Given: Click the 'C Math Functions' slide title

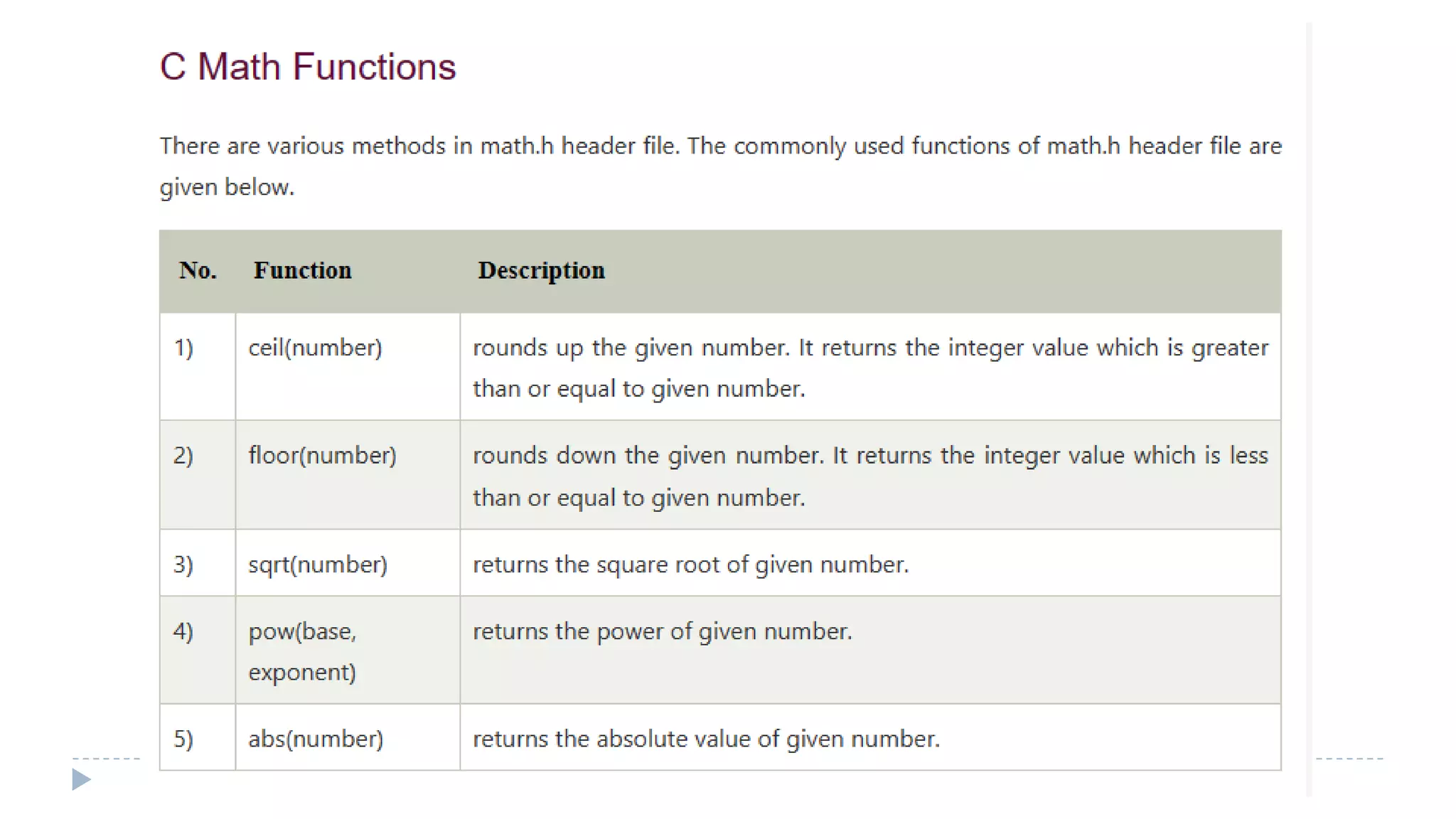Looking at the screenshot, I should pyautogui.click(x=308, y=67).
